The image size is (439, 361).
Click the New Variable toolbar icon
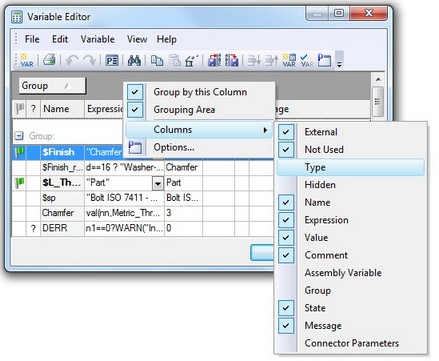27,60
